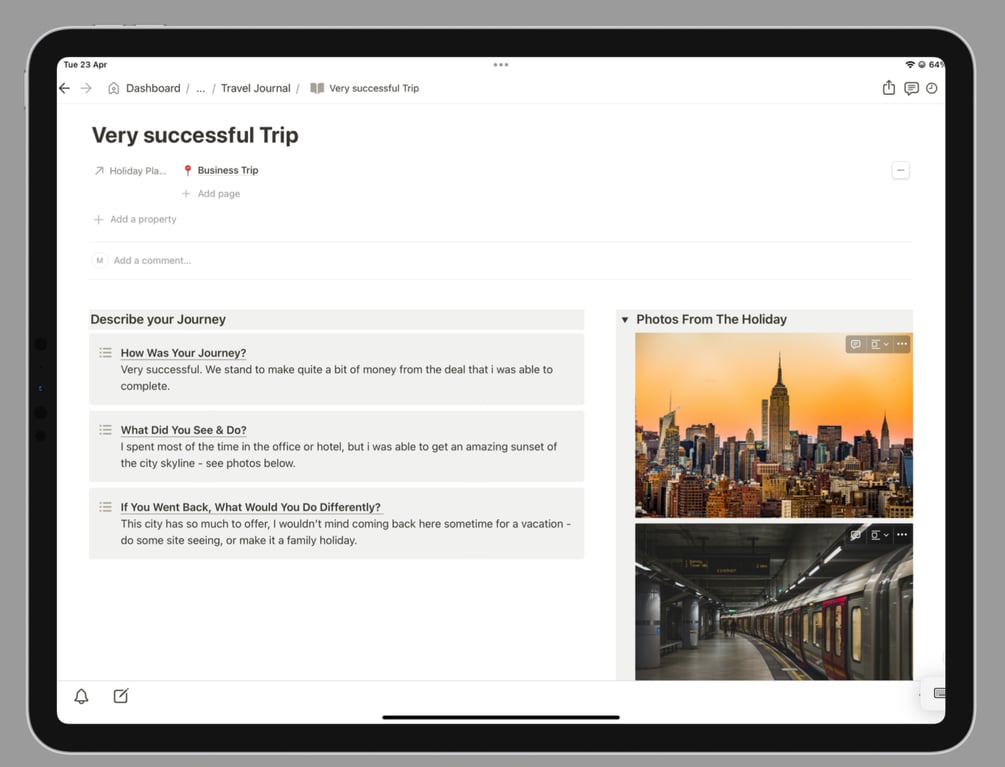The width and height of the screenshot is (1005, 767).
Task: Open alignment dropdown on skyline photo
Action: click(x=879, y=344)
